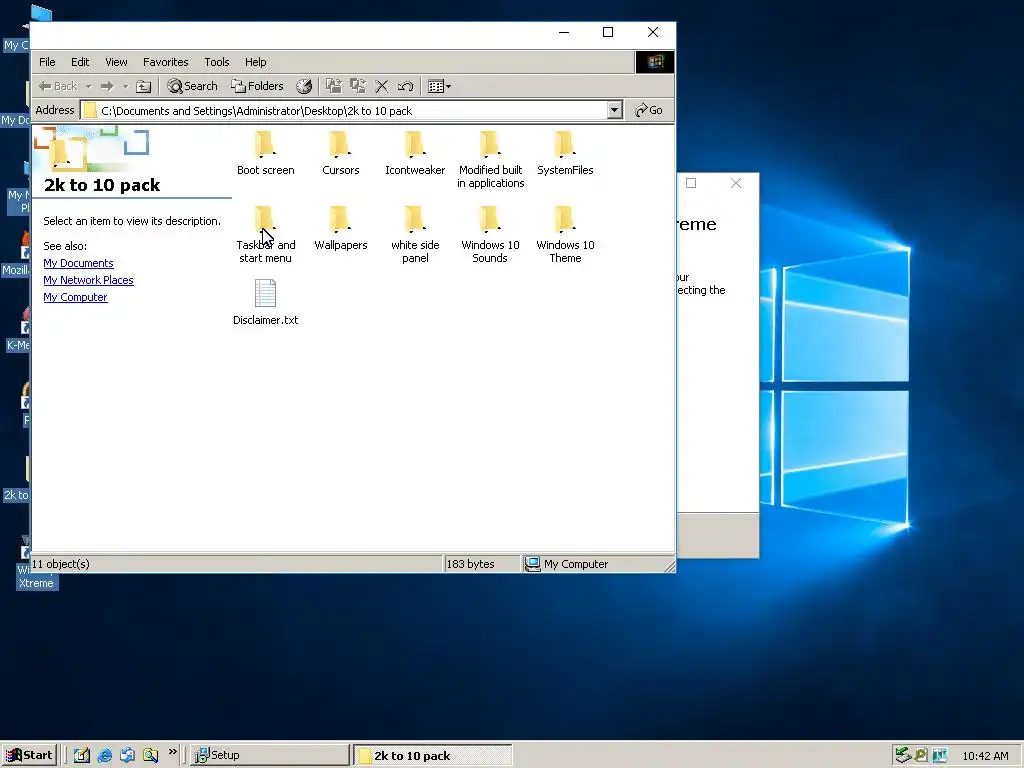This screenshot has width=1024, height=768.
Task: Click the Undo toolbar icon
Action: pyautogui.click(x=406, y=86)
